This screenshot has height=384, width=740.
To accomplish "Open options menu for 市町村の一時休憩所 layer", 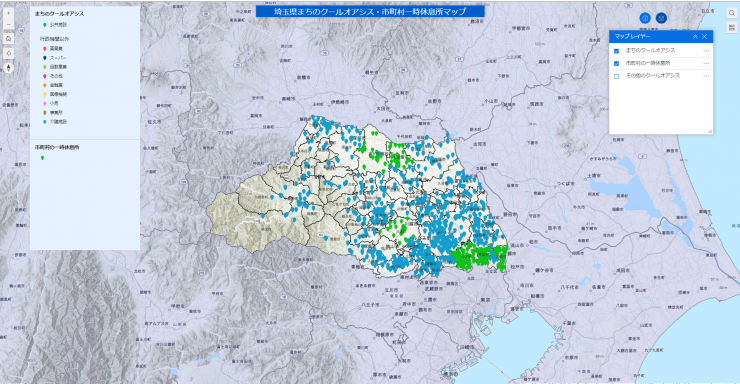I will [x=706, y=63].
